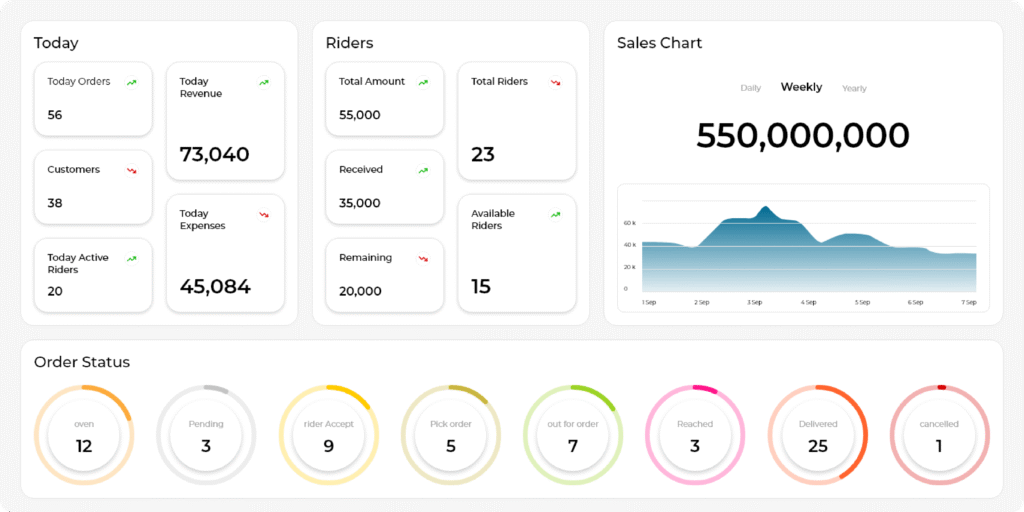Click the red down arrow on Total Riders

(556, 82)
